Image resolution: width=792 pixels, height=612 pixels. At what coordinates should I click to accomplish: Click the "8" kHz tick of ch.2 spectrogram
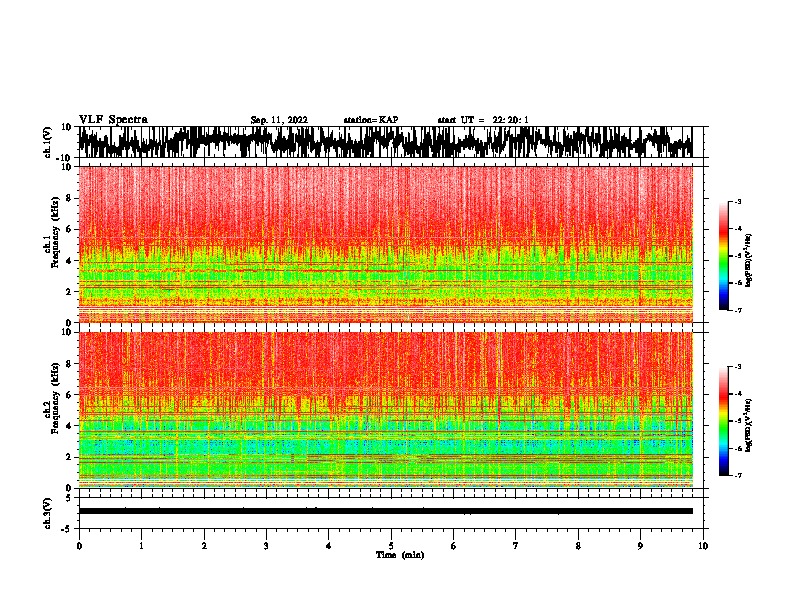(69, 364)
